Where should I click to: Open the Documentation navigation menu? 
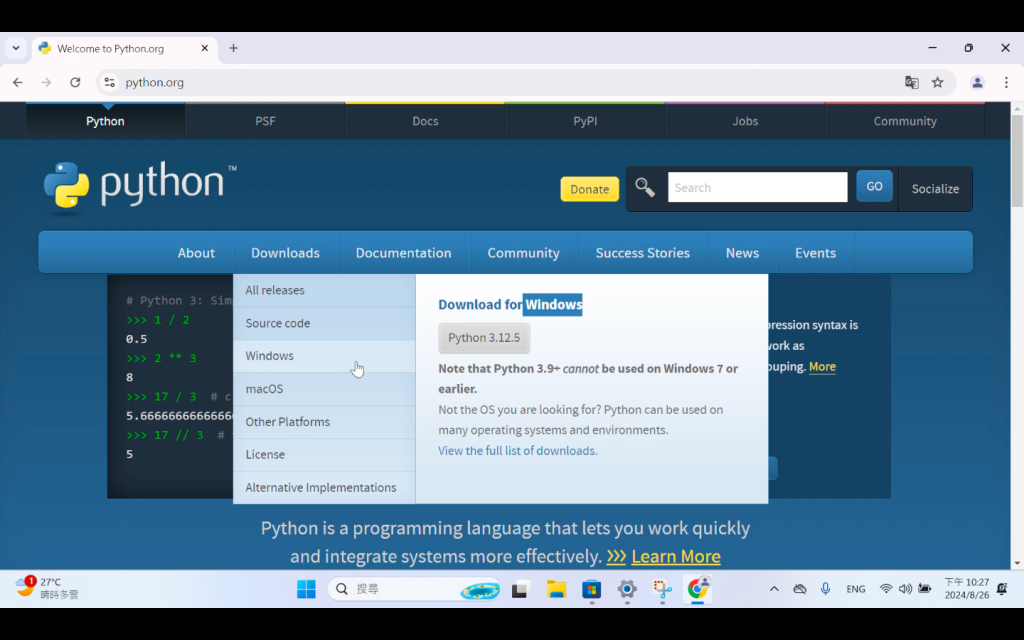pos(404,253)
